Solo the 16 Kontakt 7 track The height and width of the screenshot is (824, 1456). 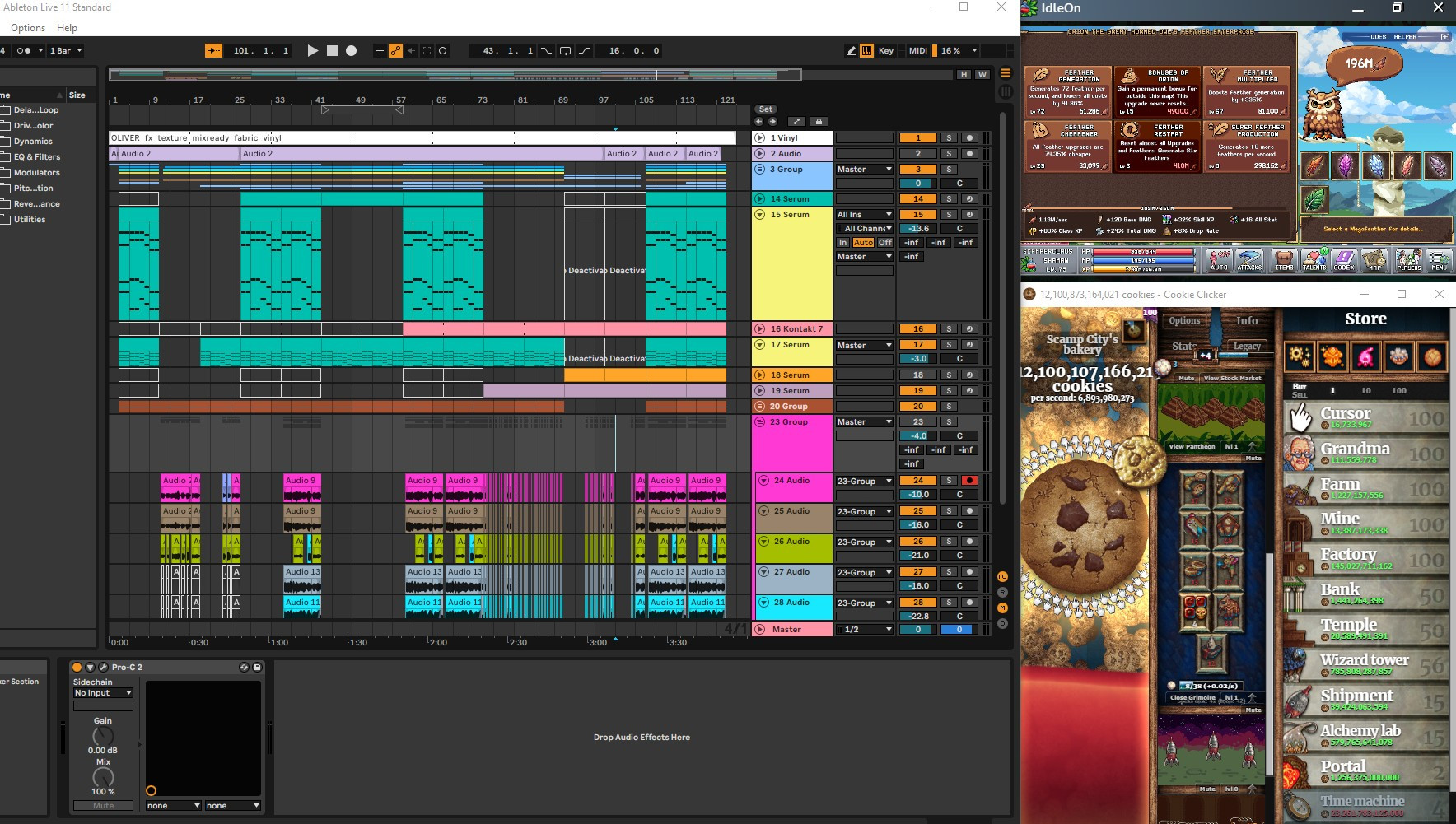click(x=949, y=328)
